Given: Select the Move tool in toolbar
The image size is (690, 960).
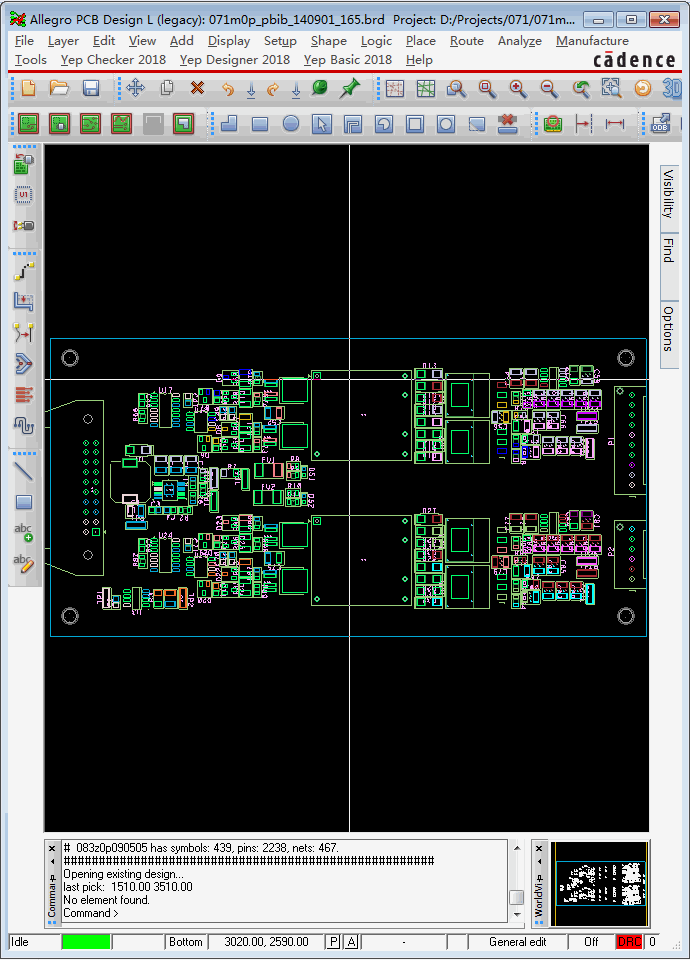Looking at the screenshot, I should [135, 89].
